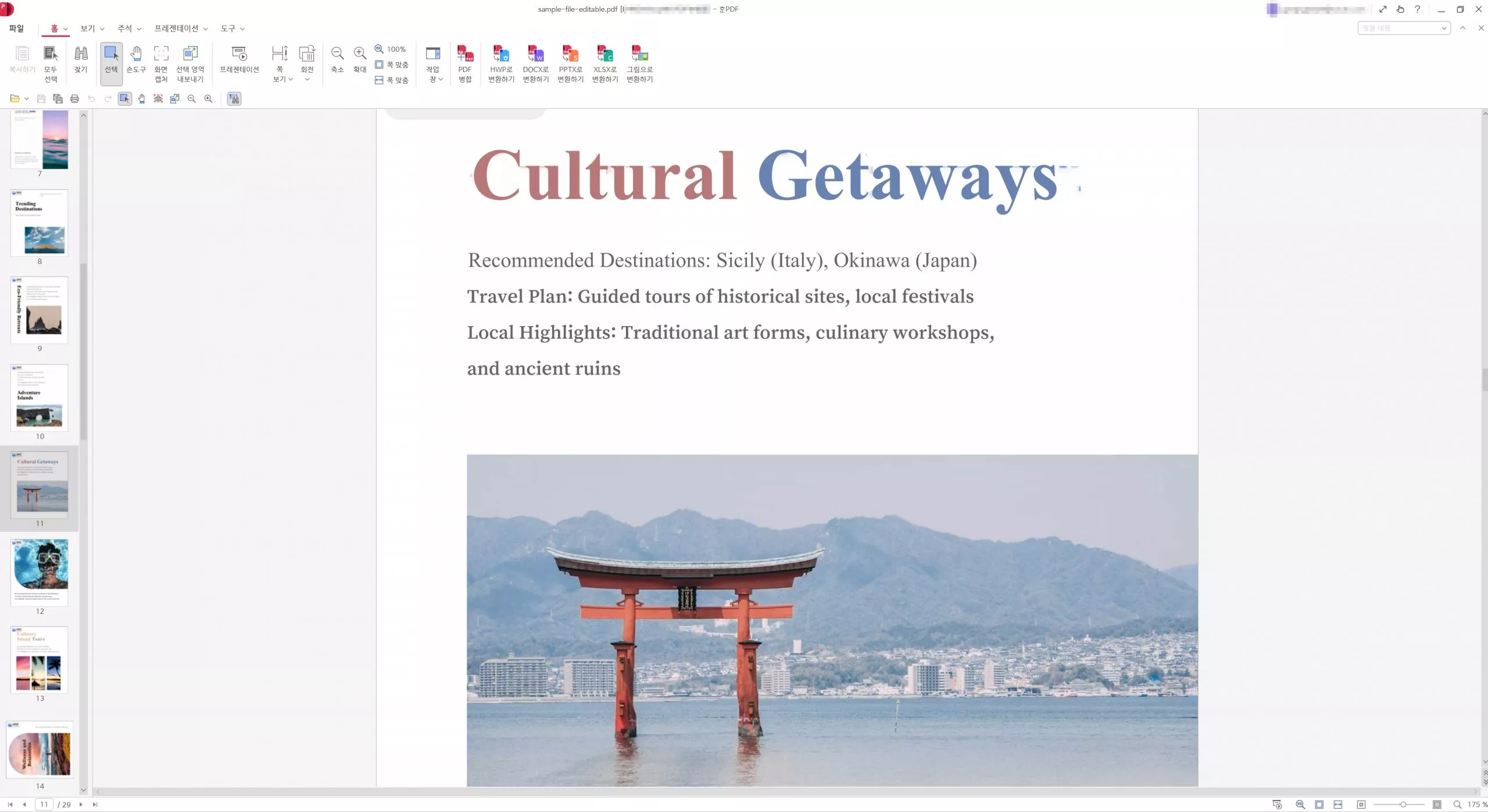Convert the document to PPTX
Screen dimensions: 1488x812
pyautogui.click(x=570, y=63)
